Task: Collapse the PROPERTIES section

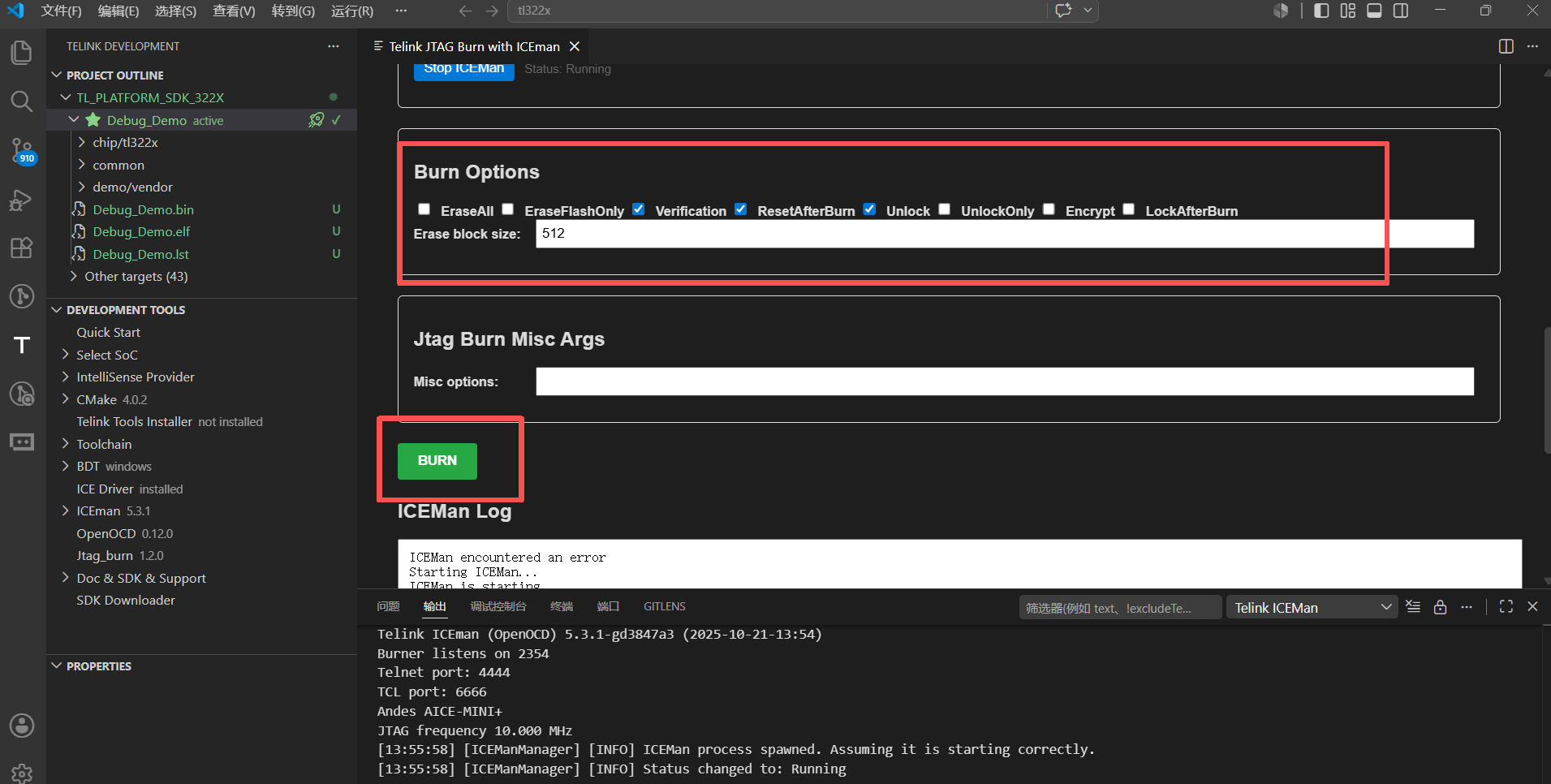Action: (57, 666)
